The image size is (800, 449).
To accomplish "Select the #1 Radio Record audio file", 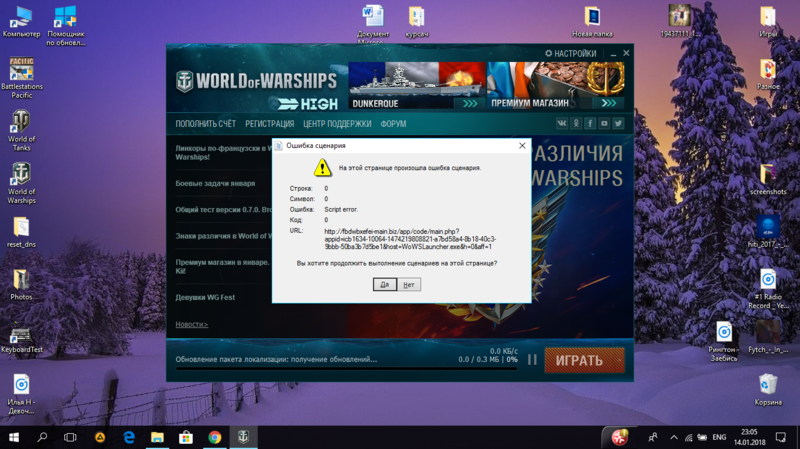I will tap(768, 289).
